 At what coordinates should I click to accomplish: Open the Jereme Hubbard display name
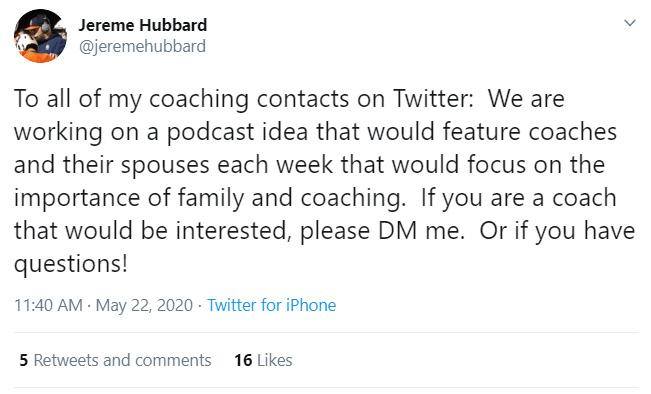tap(143, 25)
